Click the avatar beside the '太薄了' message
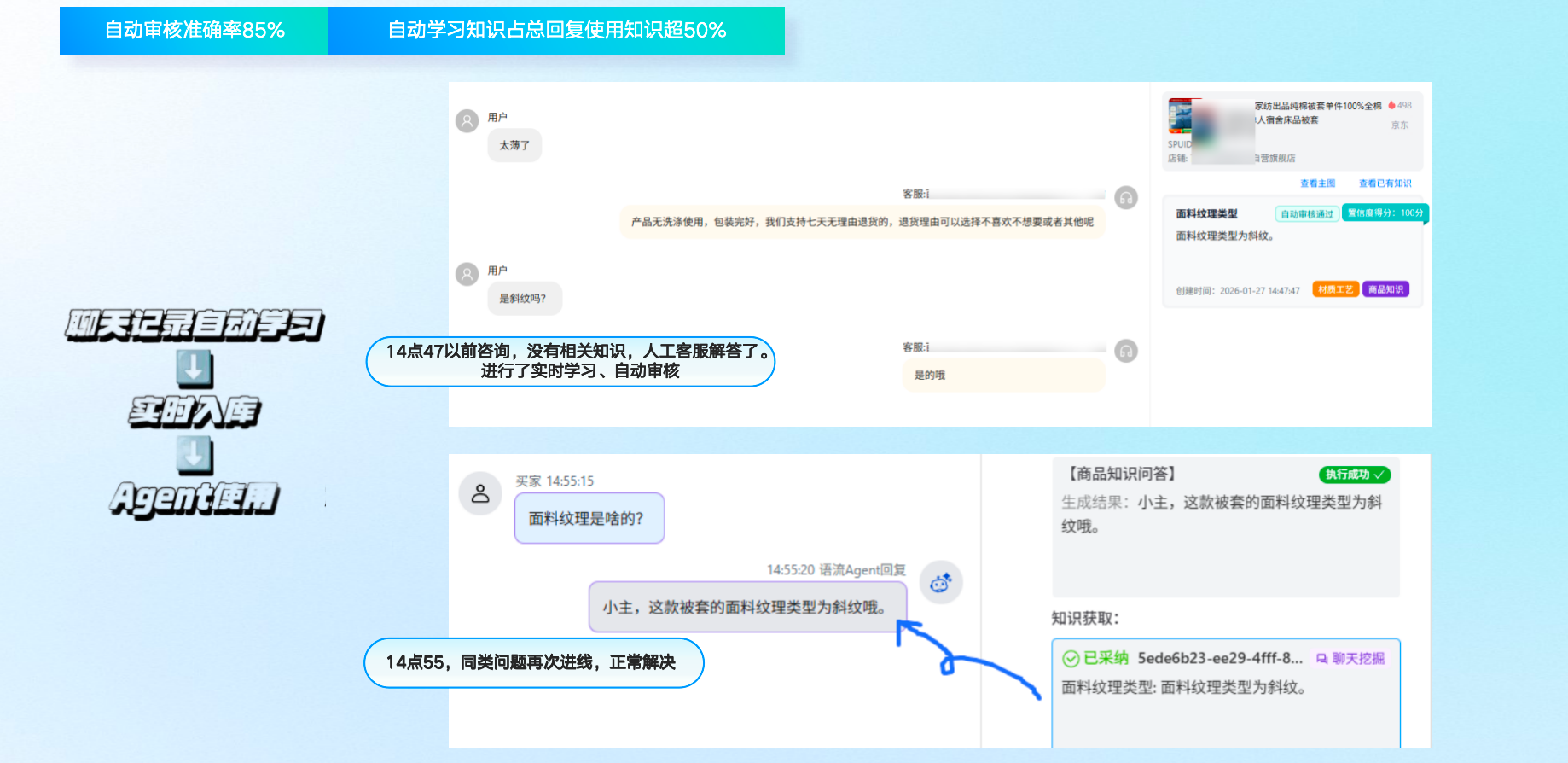Screen dimensions: 1568x763 coord(467,120)
